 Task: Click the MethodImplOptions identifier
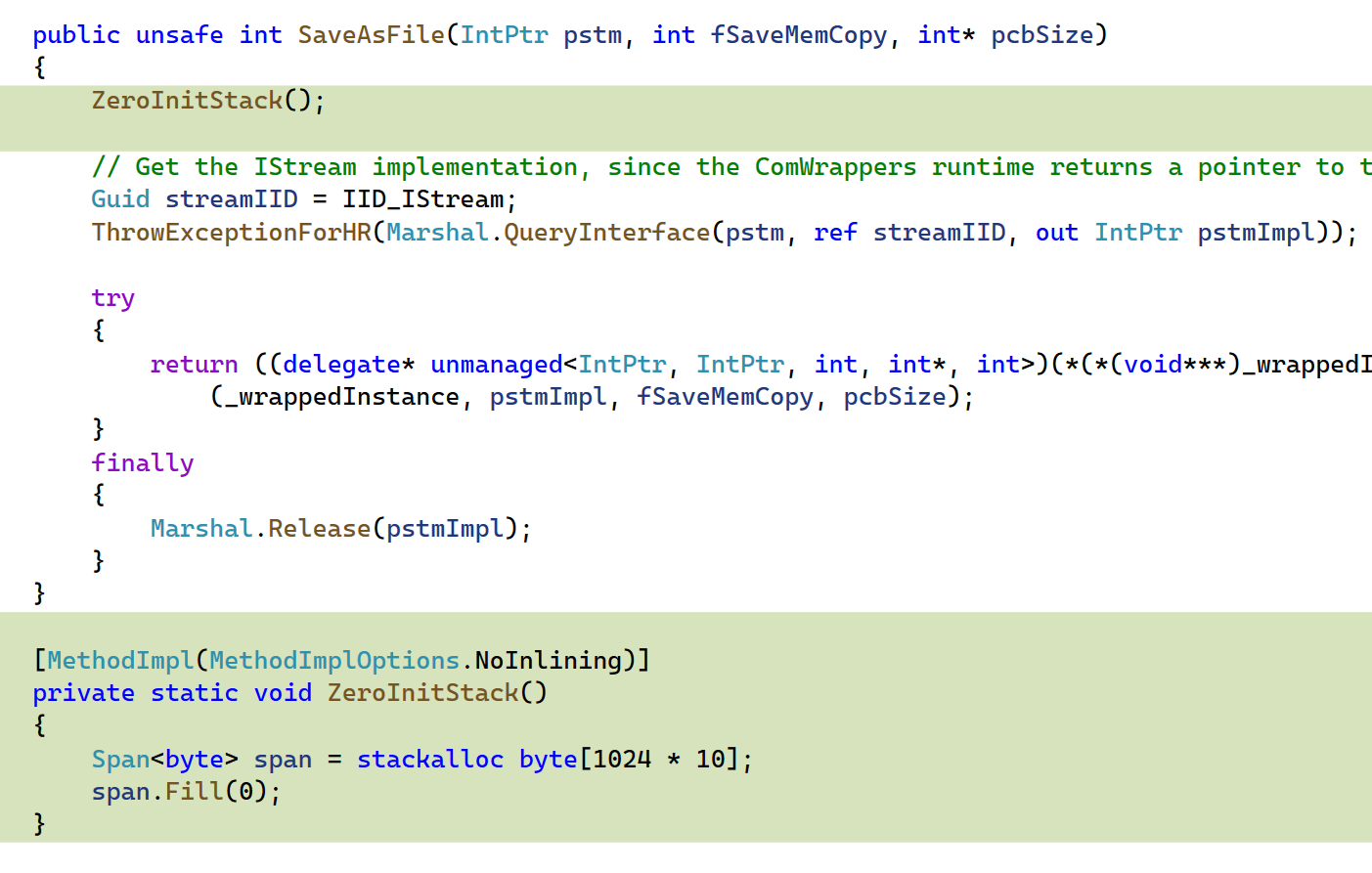334,661
